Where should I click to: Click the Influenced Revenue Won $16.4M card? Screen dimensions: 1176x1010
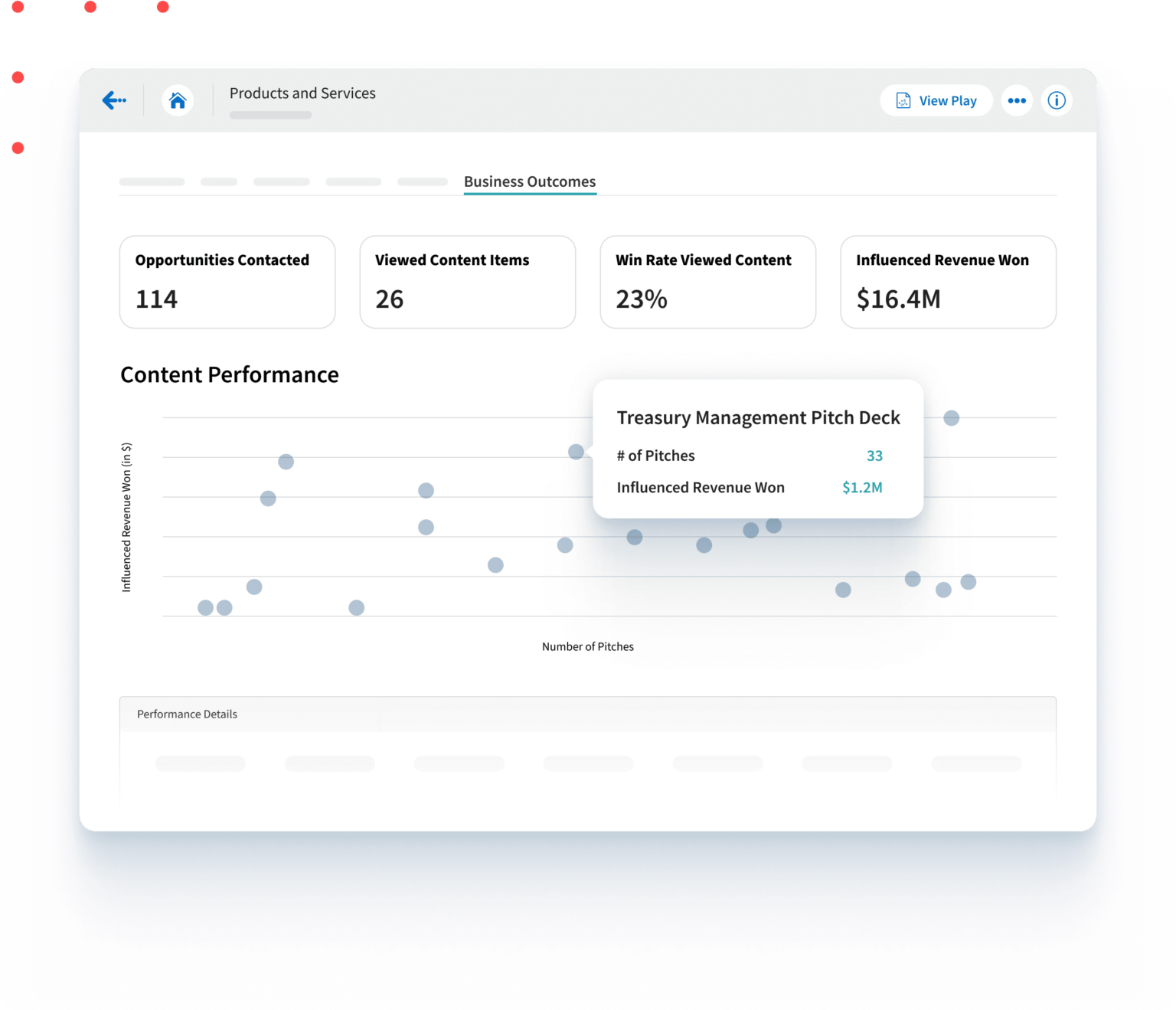tap(948, 282)
